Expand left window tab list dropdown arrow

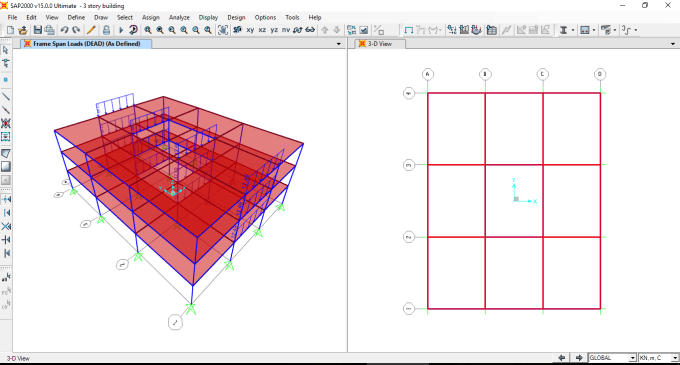tap(339, 44)
